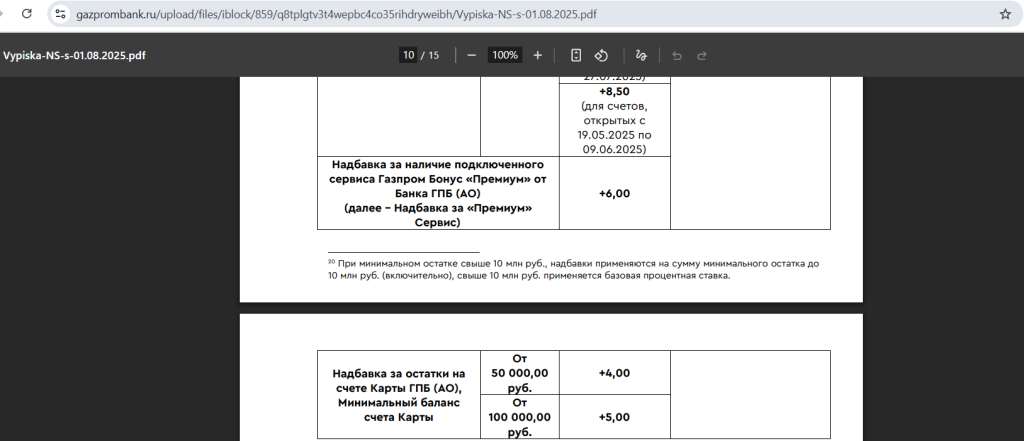Click the Vypiska-NS-s-01.08.2025.pdf title
The width and height of the screenshot is (1024, 441).
tap(74, 56)
